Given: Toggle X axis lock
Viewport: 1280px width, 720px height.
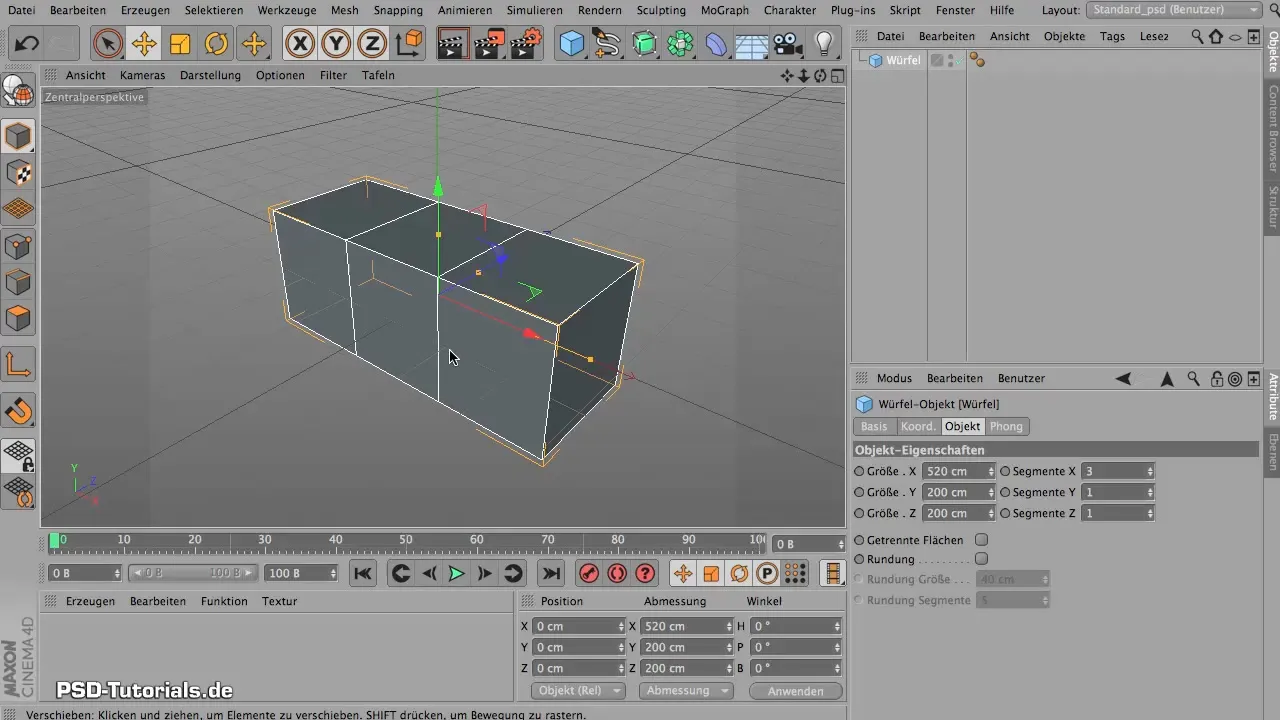Looking at the screenshot, I should tap(300, 44).
